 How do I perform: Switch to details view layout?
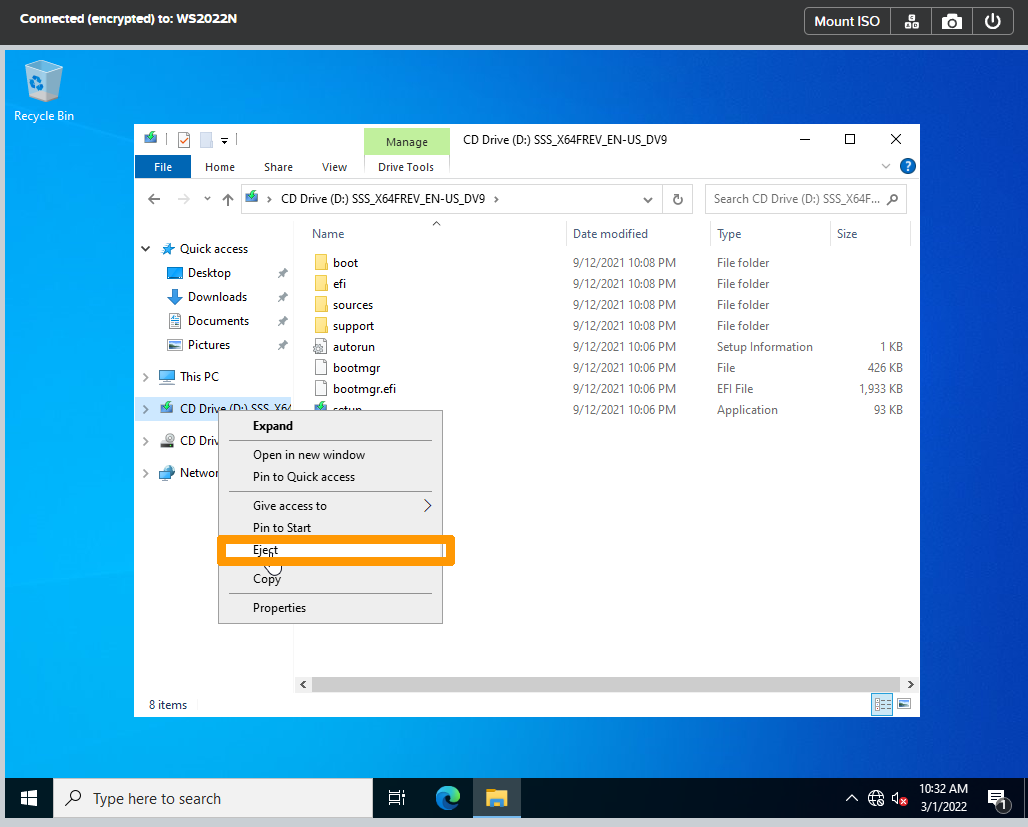[883, 705]
